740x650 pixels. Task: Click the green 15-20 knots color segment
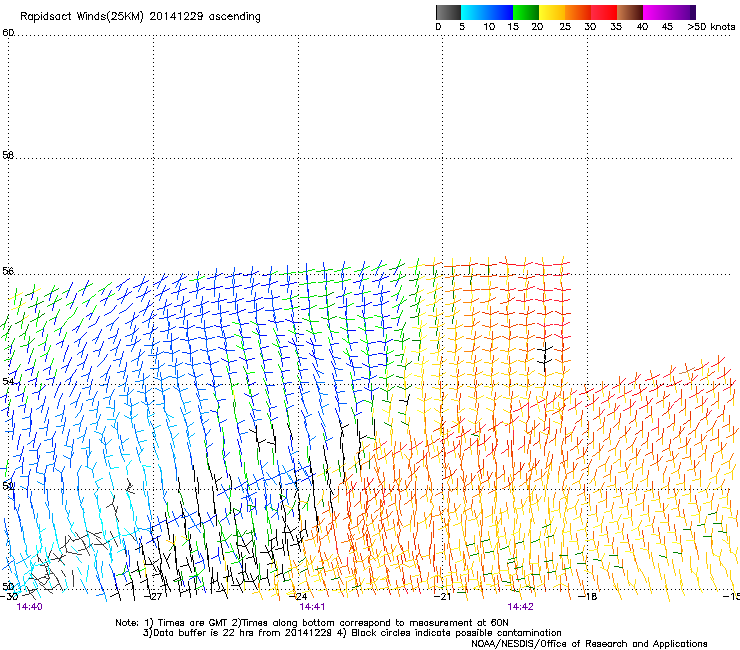tap(526, 12)
